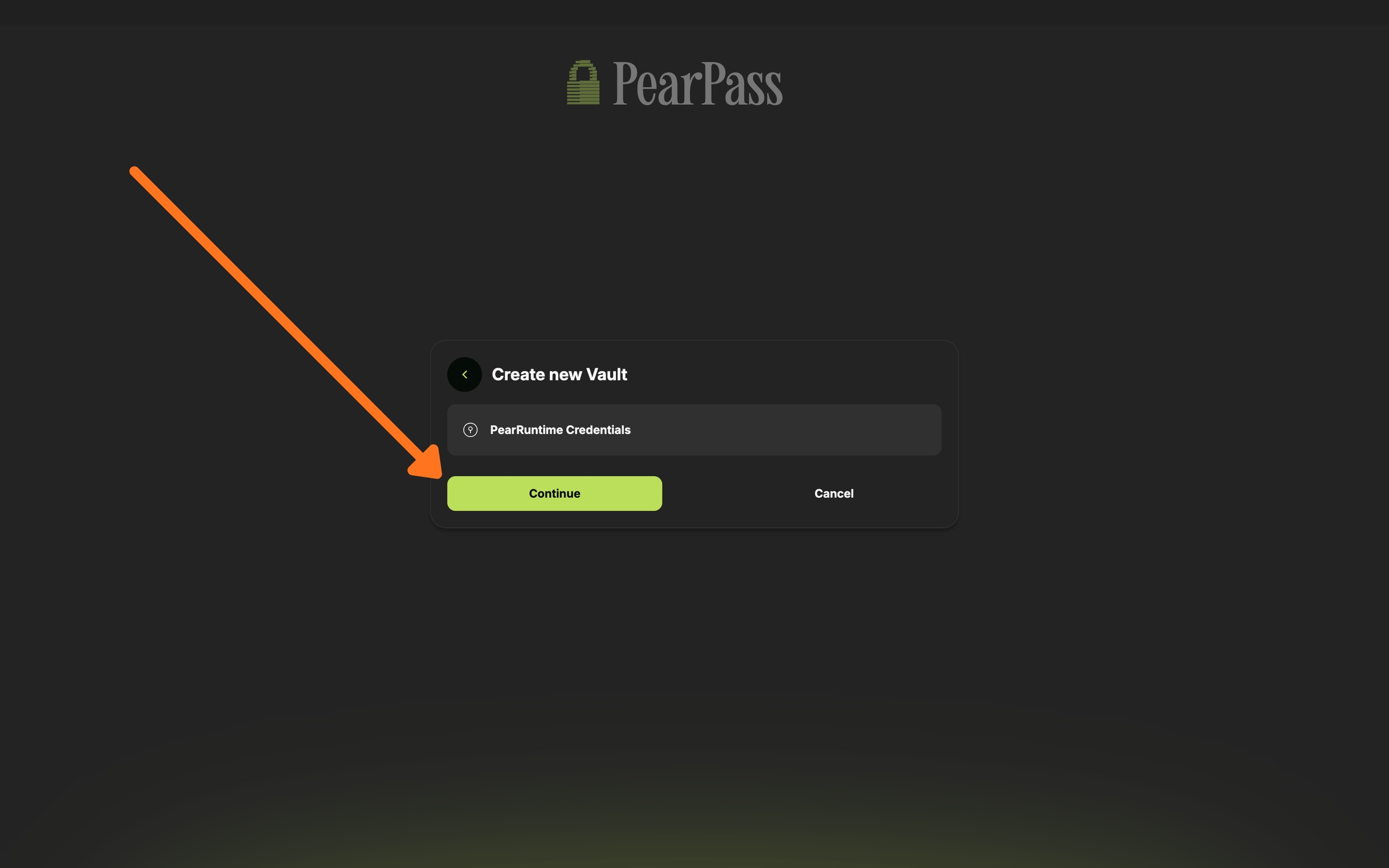Image resolution: width=1389 pixels, height=868 pixels.
Task: Click the PearPass padlock logo
Action: click(583, 83)
